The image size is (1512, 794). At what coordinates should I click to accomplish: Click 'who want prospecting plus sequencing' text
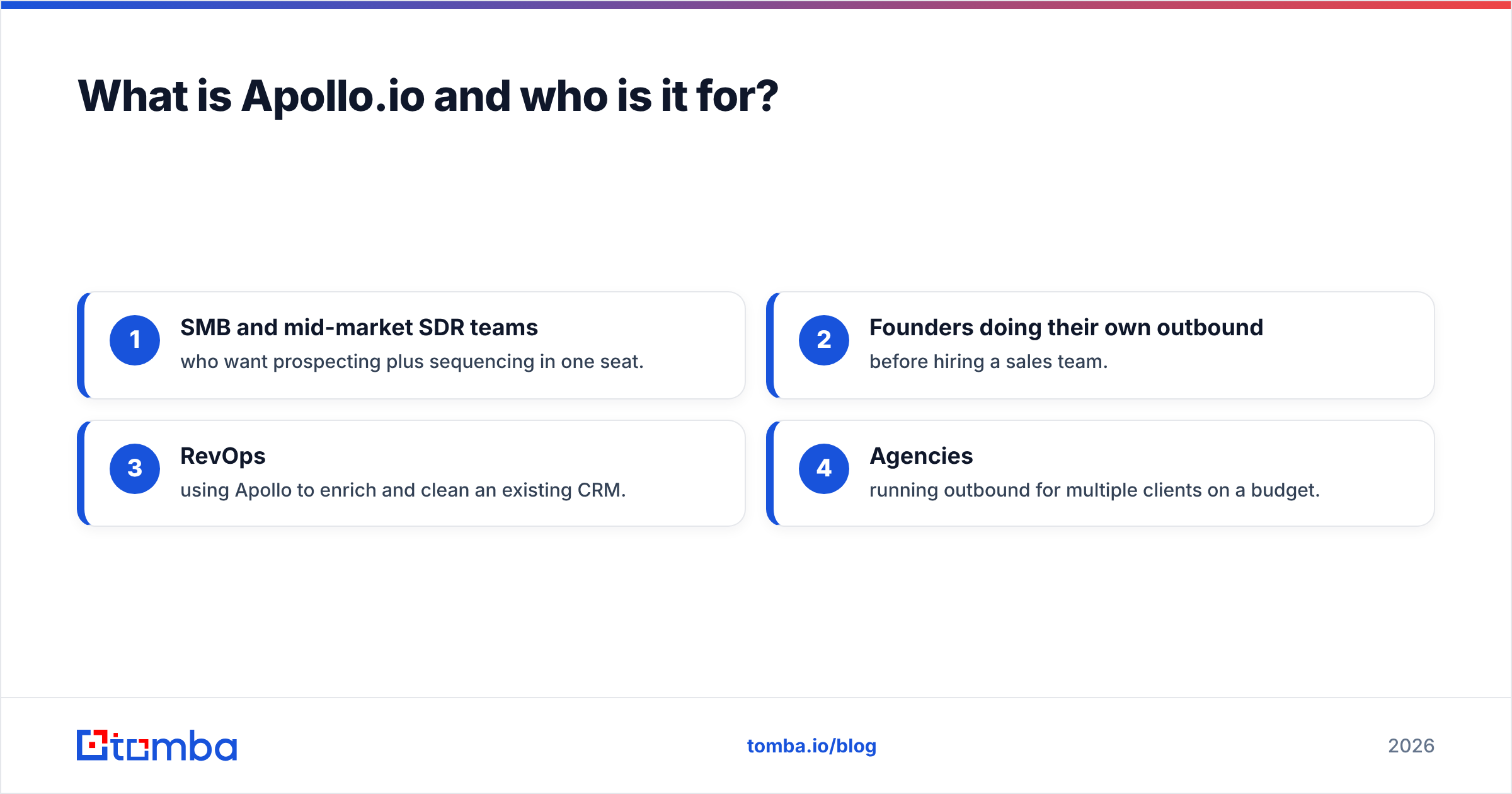357,362
